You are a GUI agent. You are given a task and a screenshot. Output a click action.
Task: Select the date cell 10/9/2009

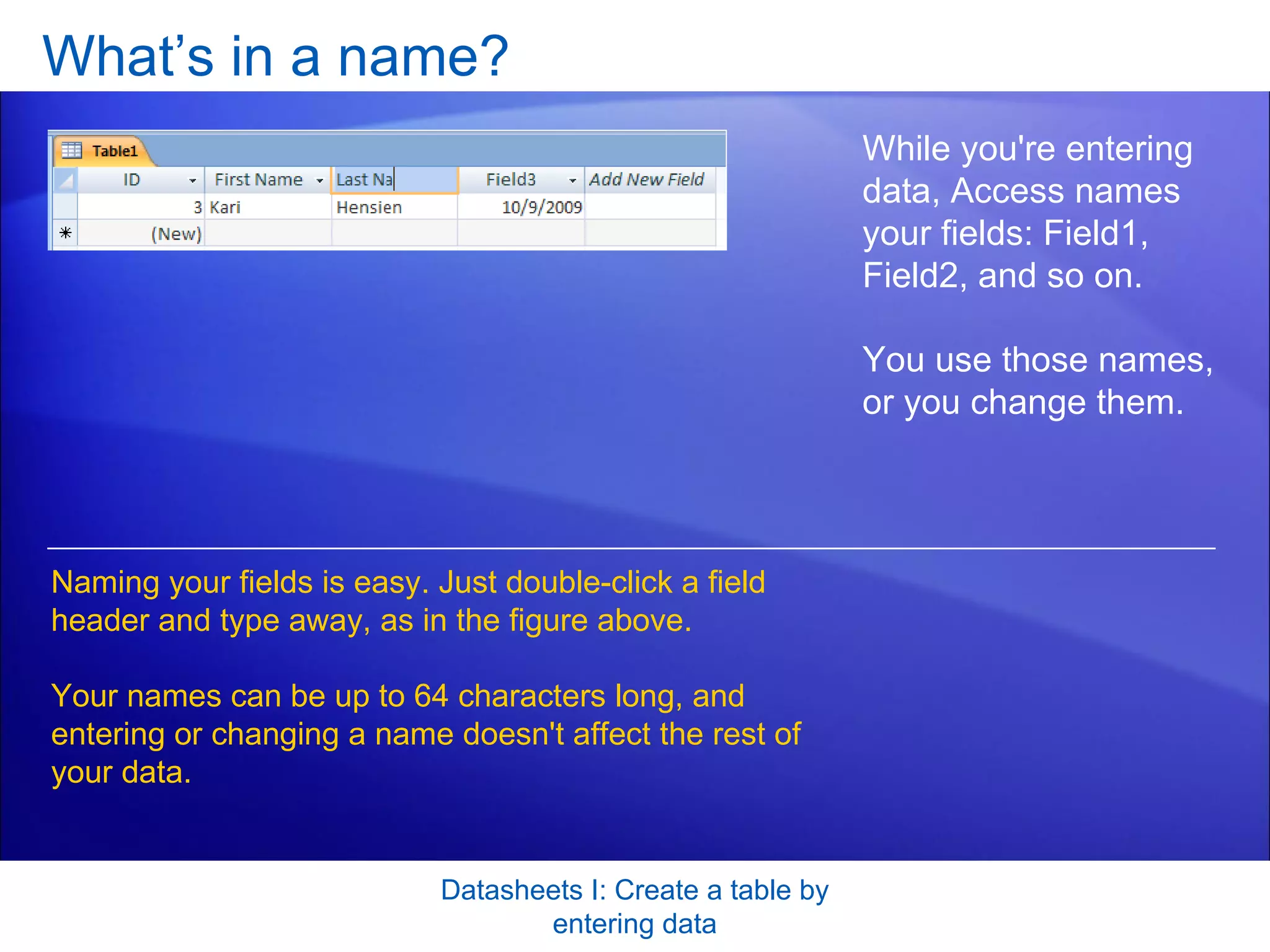pyautogui.click(x=522, y=207)
